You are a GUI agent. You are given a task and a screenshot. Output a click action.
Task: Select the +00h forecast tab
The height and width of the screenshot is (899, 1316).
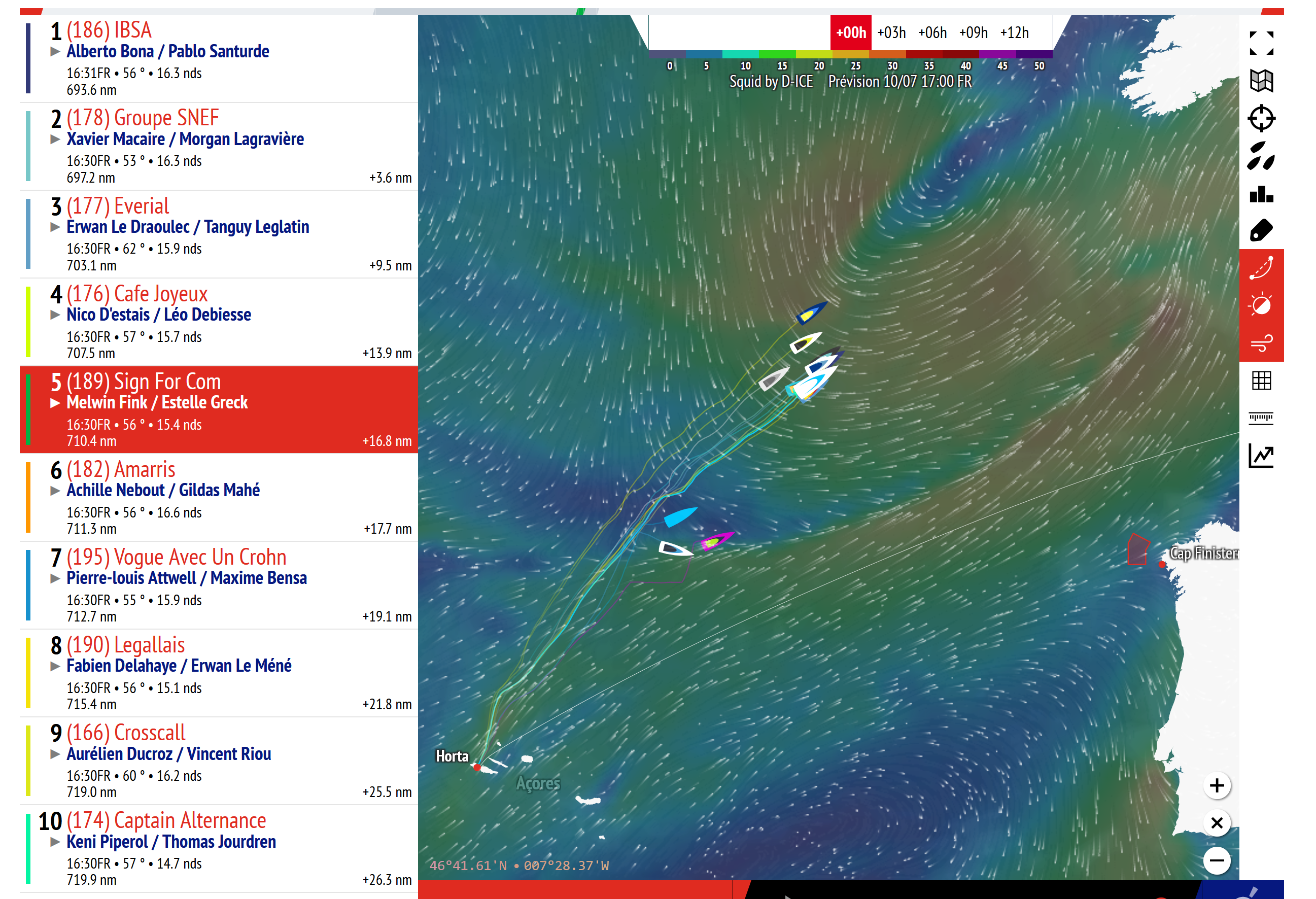[851, 33]
